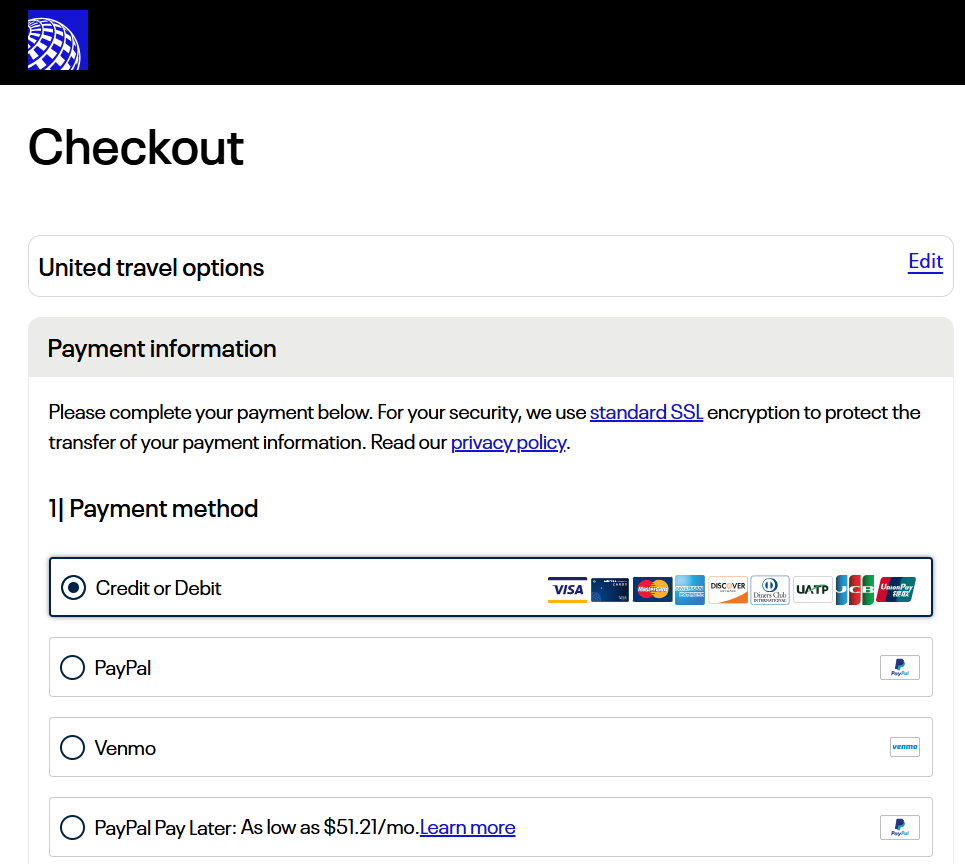Open Learn more about Pay Later

pos(467,828)
